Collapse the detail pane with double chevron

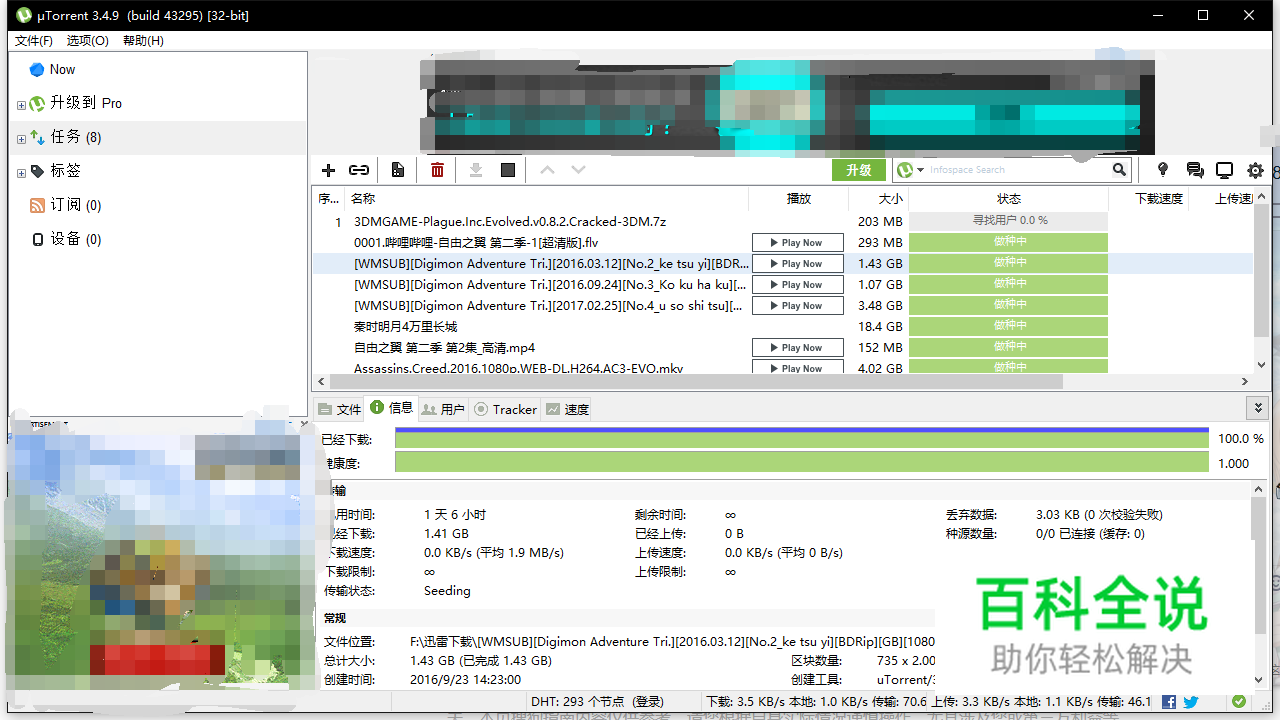1257,408
